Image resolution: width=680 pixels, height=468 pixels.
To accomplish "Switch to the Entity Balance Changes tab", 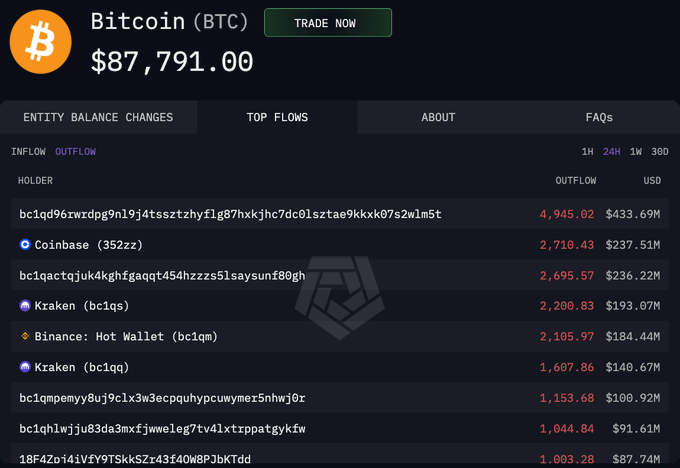I will (98, 118).
